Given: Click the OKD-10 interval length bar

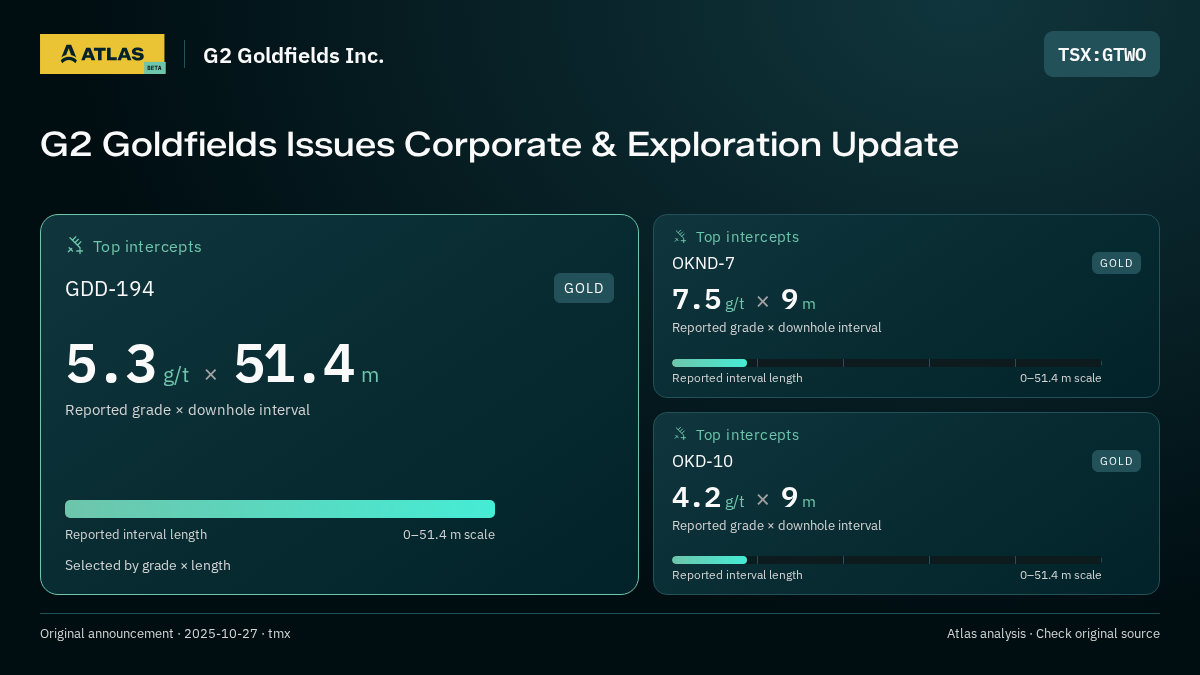Looking at the screenshot, I should click(x=887, y=560).
